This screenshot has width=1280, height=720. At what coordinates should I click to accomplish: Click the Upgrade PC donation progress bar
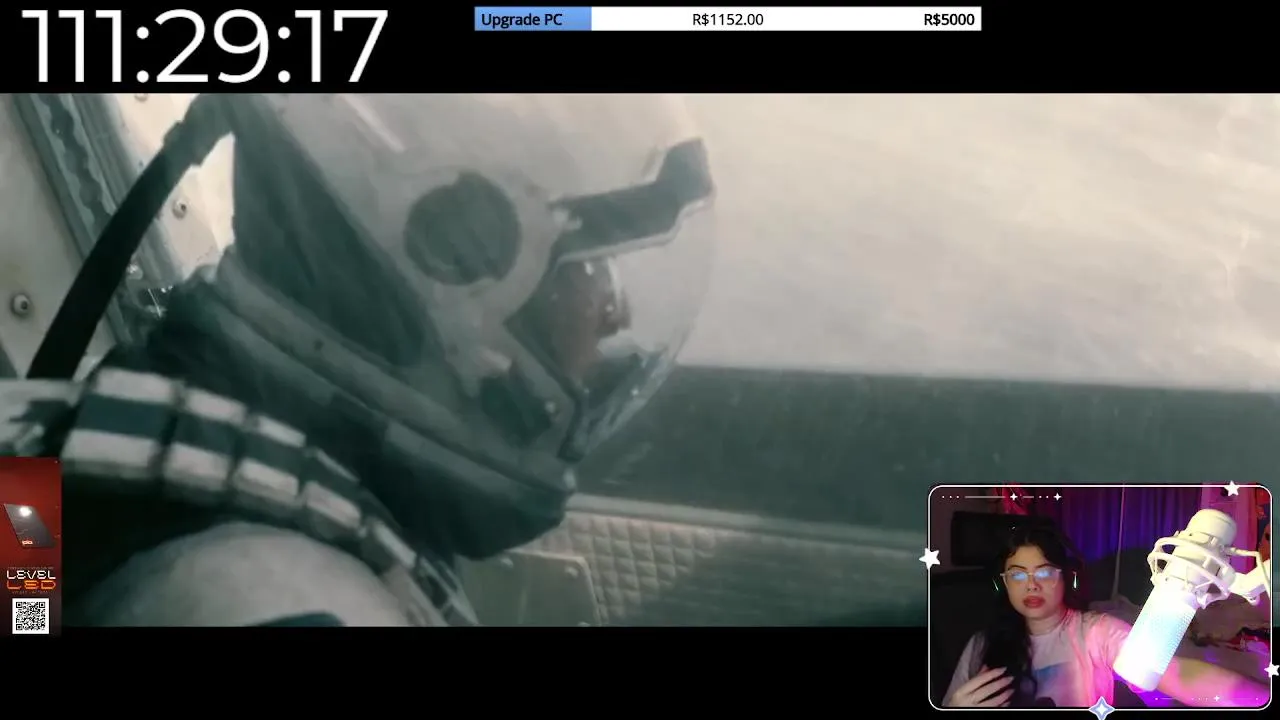[727, 19]
